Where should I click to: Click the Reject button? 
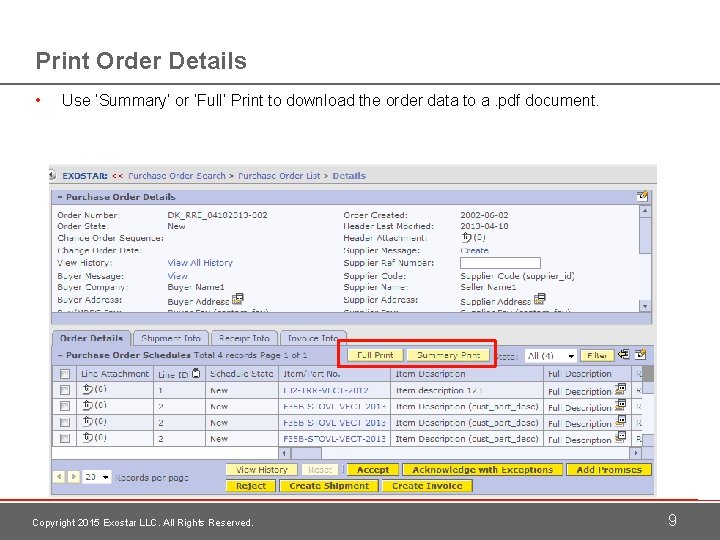251,486
